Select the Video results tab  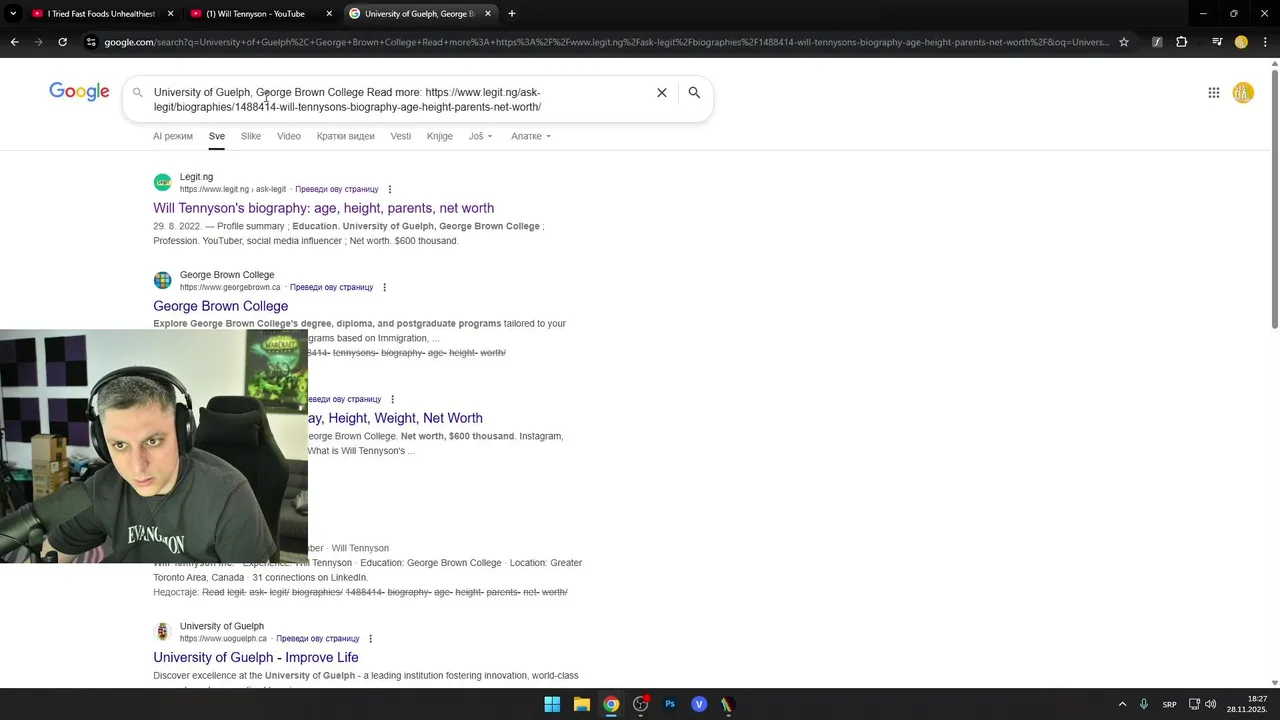pyautogui.click(x=289, y=136)
